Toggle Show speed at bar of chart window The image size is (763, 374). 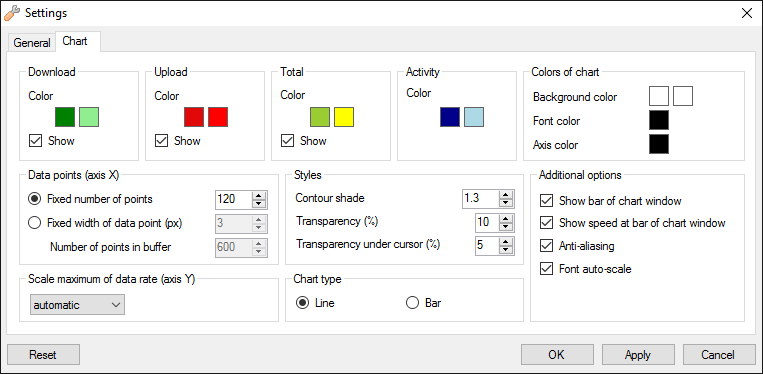[546, 223]
